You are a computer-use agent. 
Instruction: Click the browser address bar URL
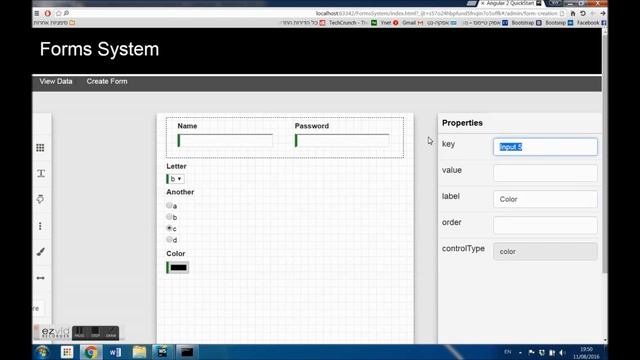click(437, 13)
